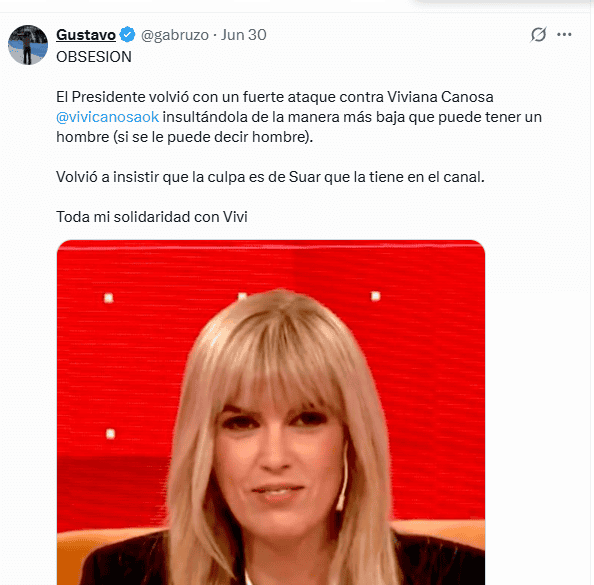Image resolution: width=594 pixels, height=585 pixels.
Task: Click the blue verified checkmark badge
Action: tap(127, 35)
